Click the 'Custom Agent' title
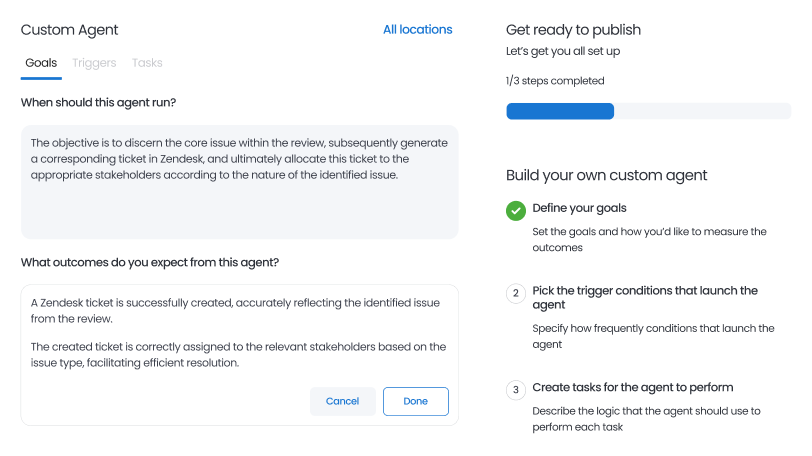The height and width of the screenshot is (456, 812). pos(69,30)
